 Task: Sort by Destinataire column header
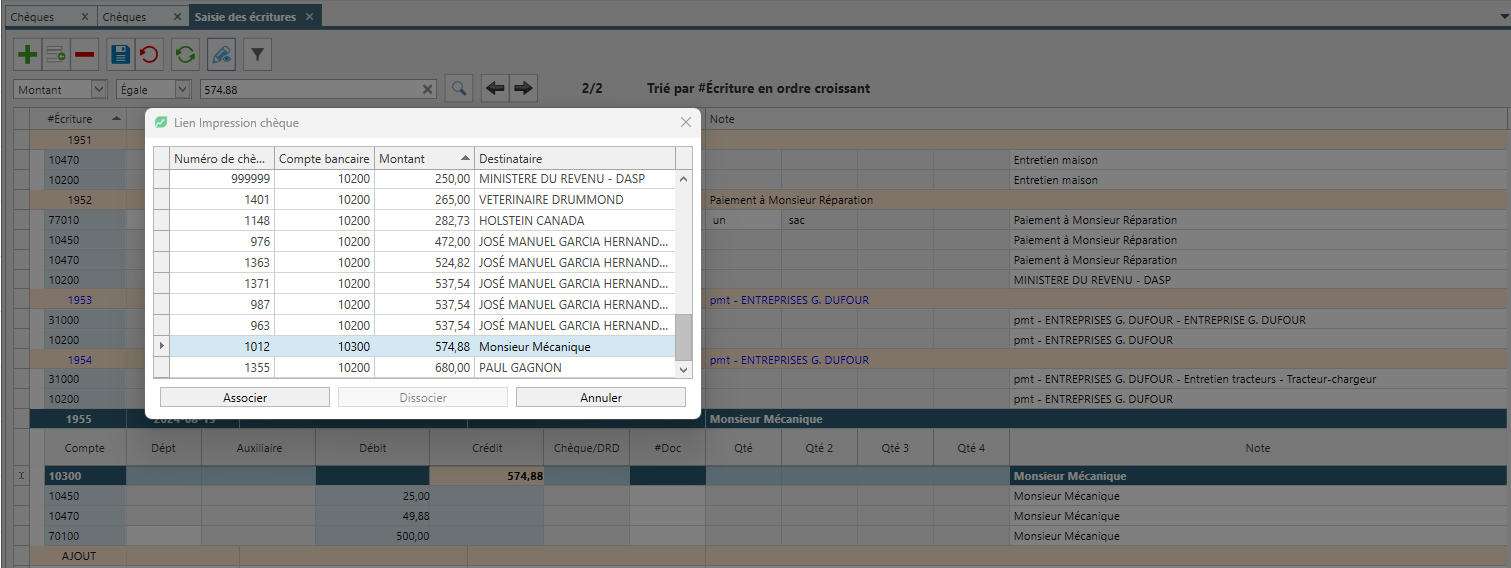[x=575, y=158]
